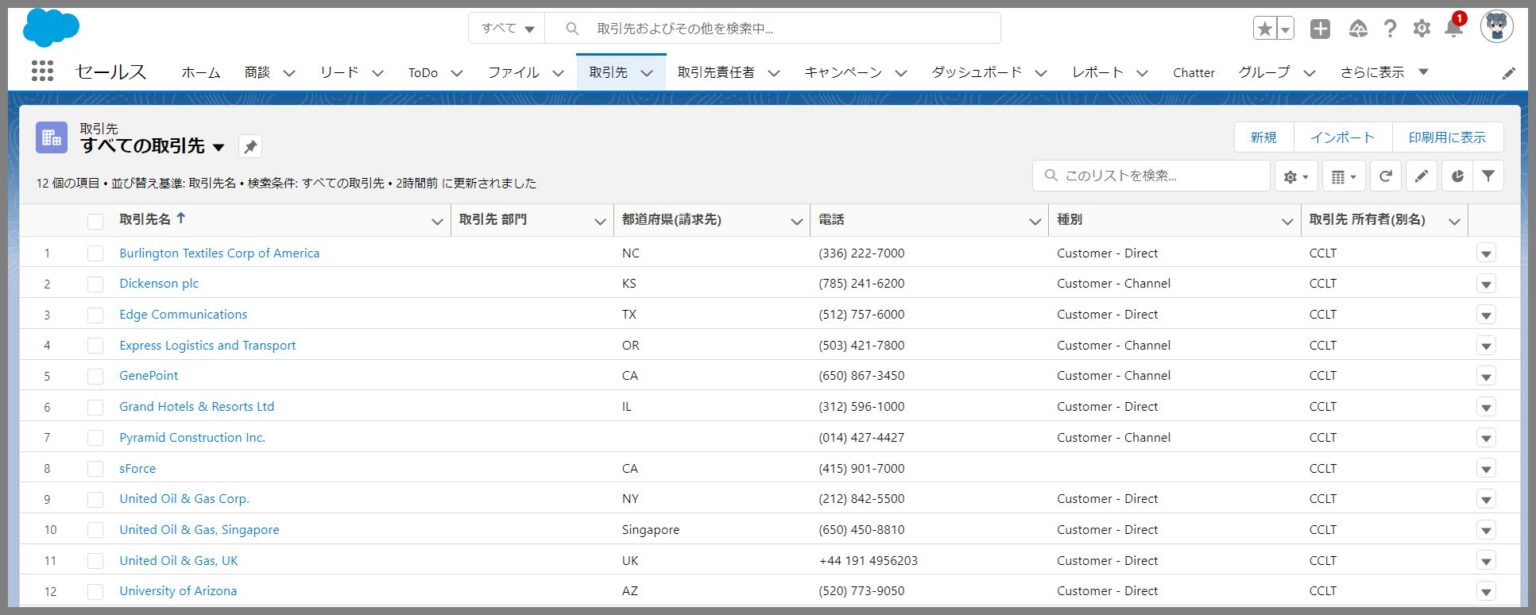Open the notifications bell with unread alert
This screenshot has width=1536, height=615.
1453,29
